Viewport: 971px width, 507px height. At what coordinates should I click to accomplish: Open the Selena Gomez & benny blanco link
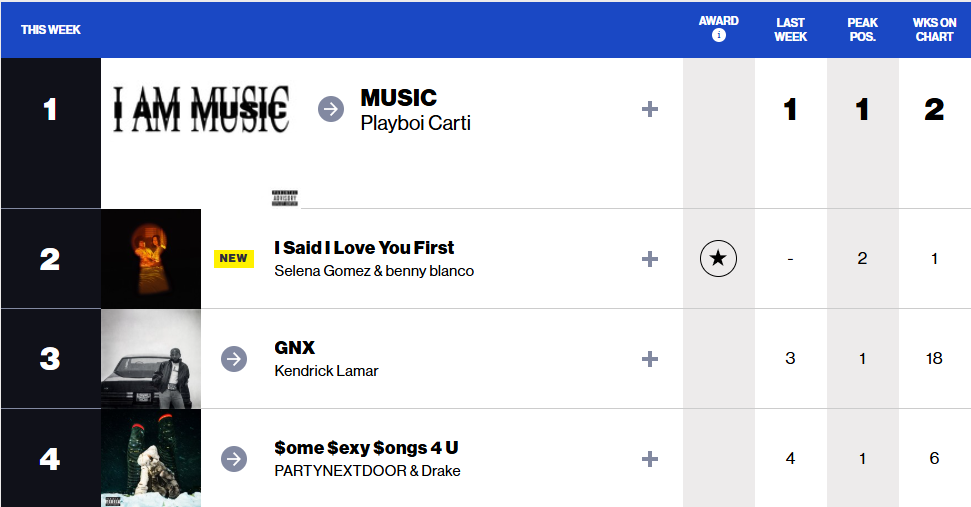click(374, 271)
